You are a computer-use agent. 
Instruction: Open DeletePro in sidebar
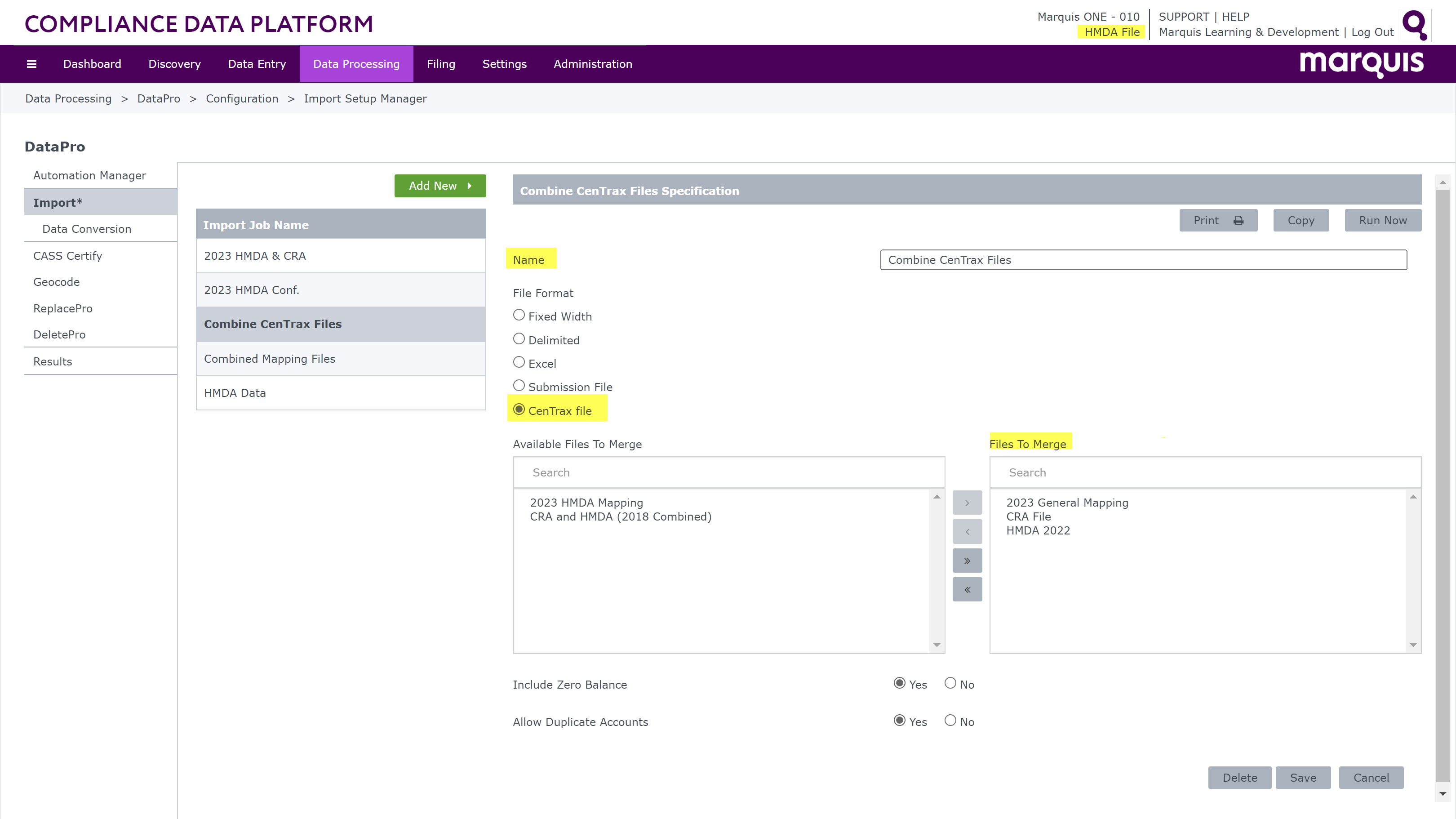(101, 334)
